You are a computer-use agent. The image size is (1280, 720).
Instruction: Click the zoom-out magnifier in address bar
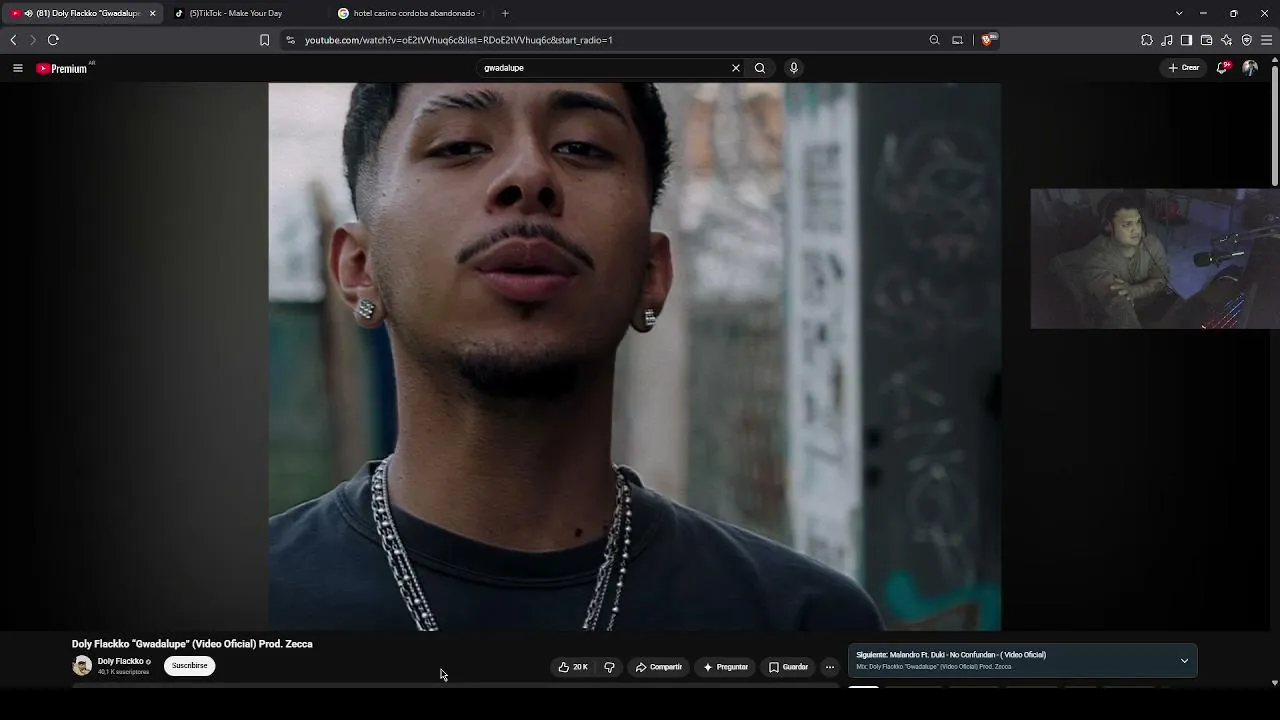click(934, 40)
